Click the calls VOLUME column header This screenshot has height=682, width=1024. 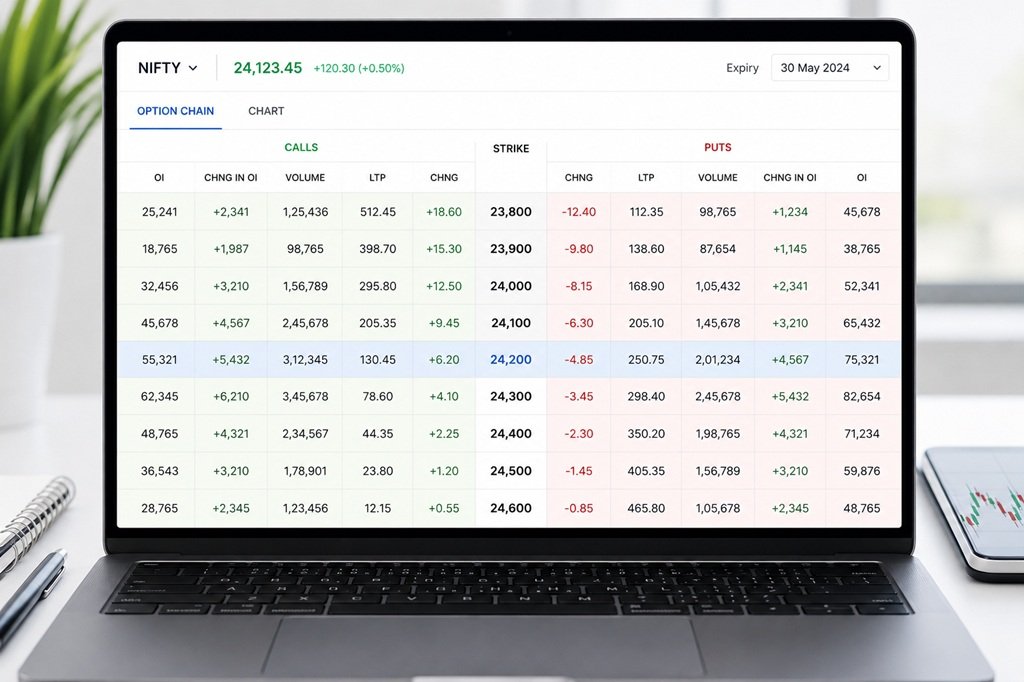(305, 178)
